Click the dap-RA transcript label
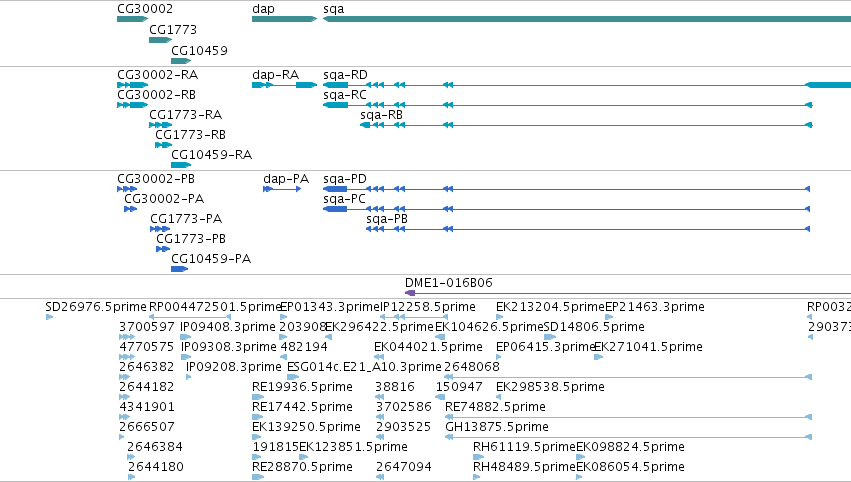The image size is (851, 482). click(276, 74)
